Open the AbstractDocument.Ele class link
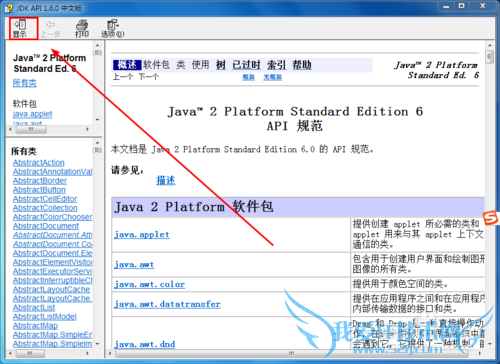This screenshot has width=500, height=364. (x=52, y=253)
